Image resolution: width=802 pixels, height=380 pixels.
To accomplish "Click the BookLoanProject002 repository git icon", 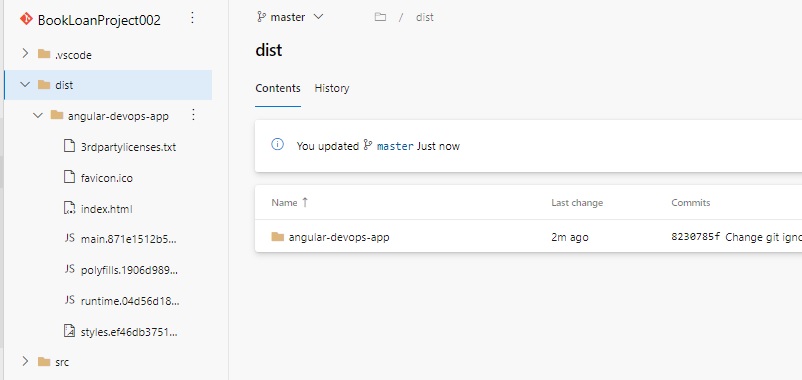I will (x=26, y=19).
